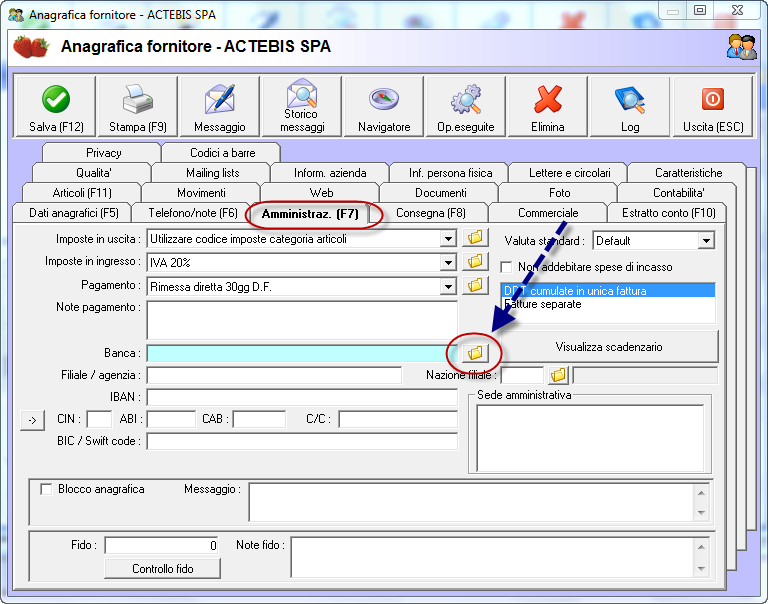
Task: Click the Fido amount field
Action: point(161,545)
